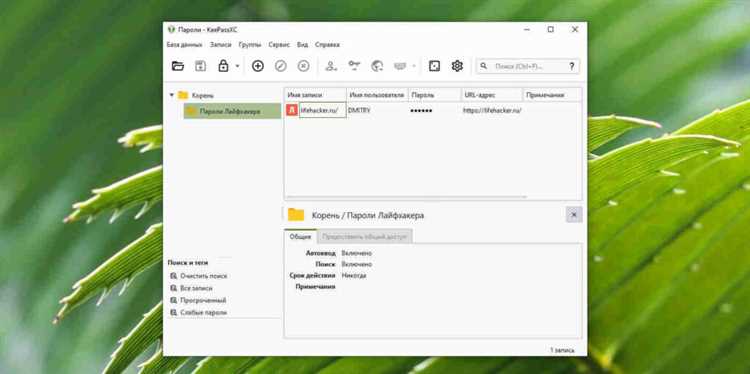This screenshot has height=374, width=750.
Task: Click the magnifier icon in the search box
Action: pyautogui.click(x=484, y=66)
